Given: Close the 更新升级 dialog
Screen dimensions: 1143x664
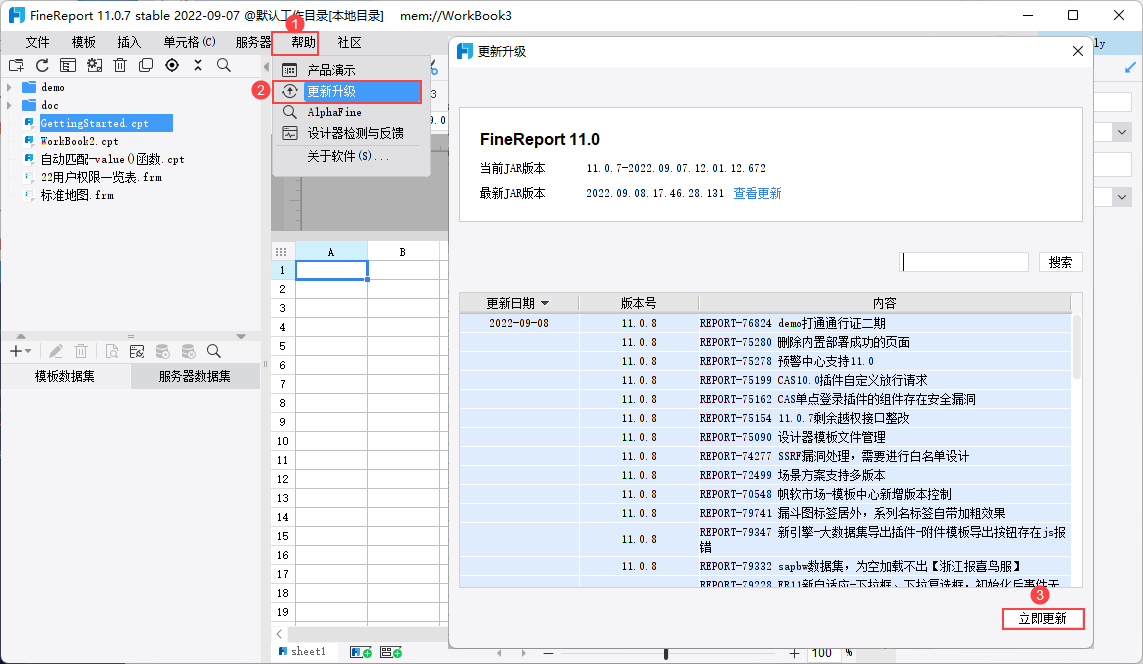Looking at the screenshot, I should click(1077, 51).
